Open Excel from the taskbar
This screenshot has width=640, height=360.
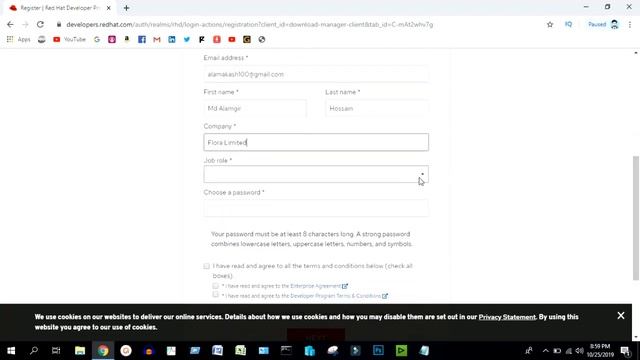pyautogui.click(x=240, y=351)
